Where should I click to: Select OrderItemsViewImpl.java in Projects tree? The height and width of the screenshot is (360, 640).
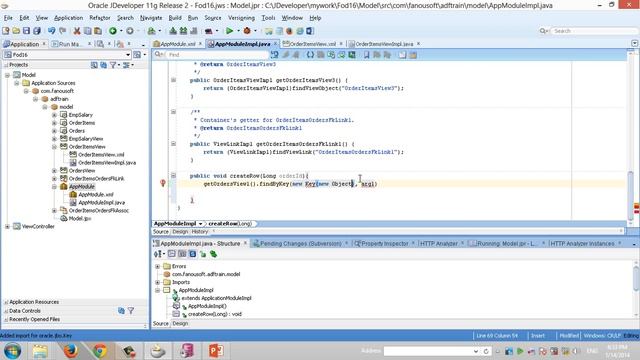click(107, 162)
